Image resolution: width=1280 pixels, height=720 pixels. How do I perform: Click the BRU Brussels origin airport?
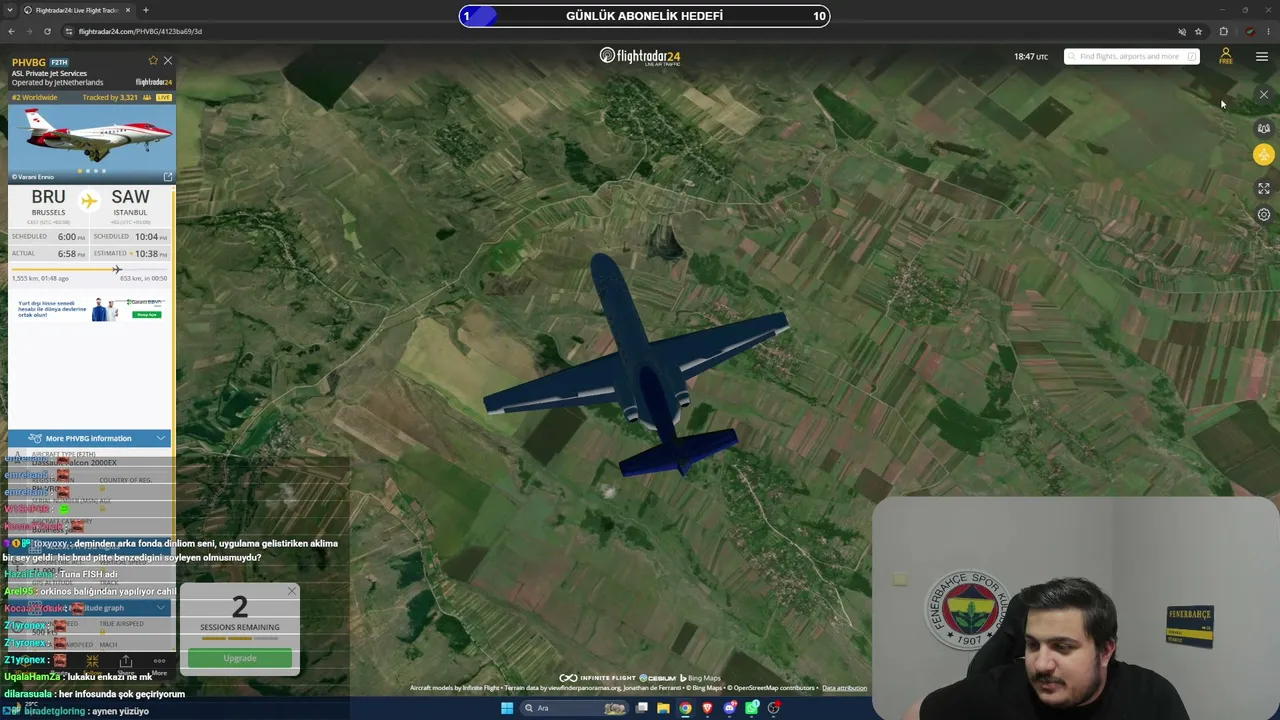click(x=48, y=202)
